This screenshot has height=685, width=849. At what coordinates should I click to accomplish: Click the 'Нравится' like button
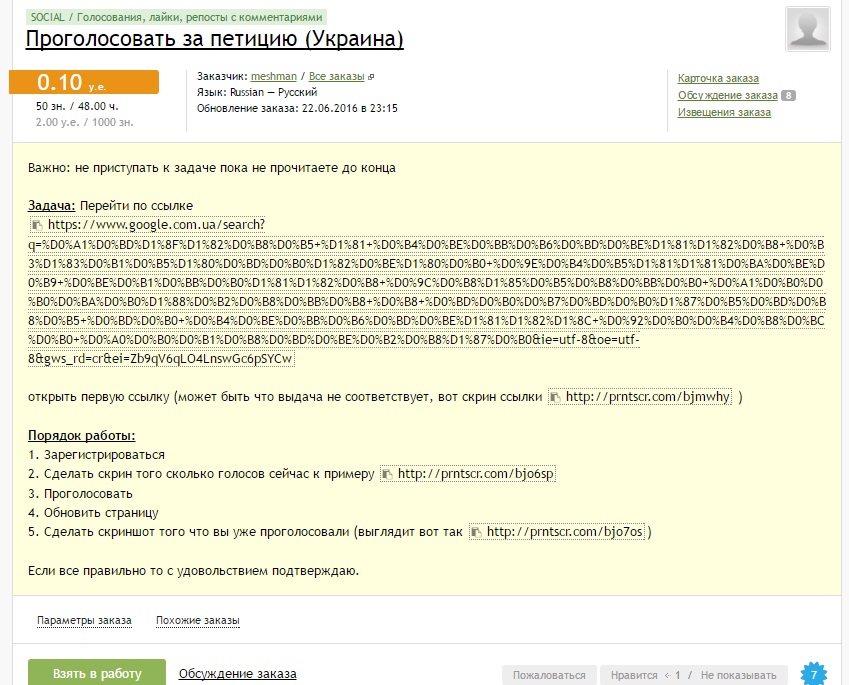(x=634, y=675)
